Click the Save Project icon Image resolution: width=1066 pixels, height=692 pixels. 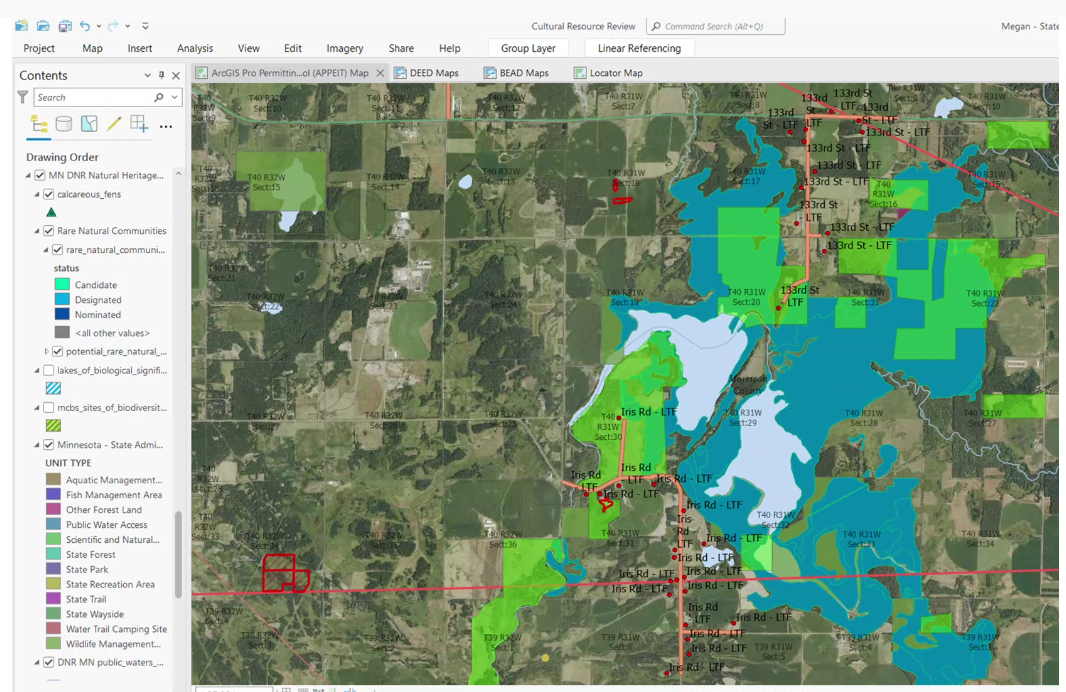pos(65,26)
